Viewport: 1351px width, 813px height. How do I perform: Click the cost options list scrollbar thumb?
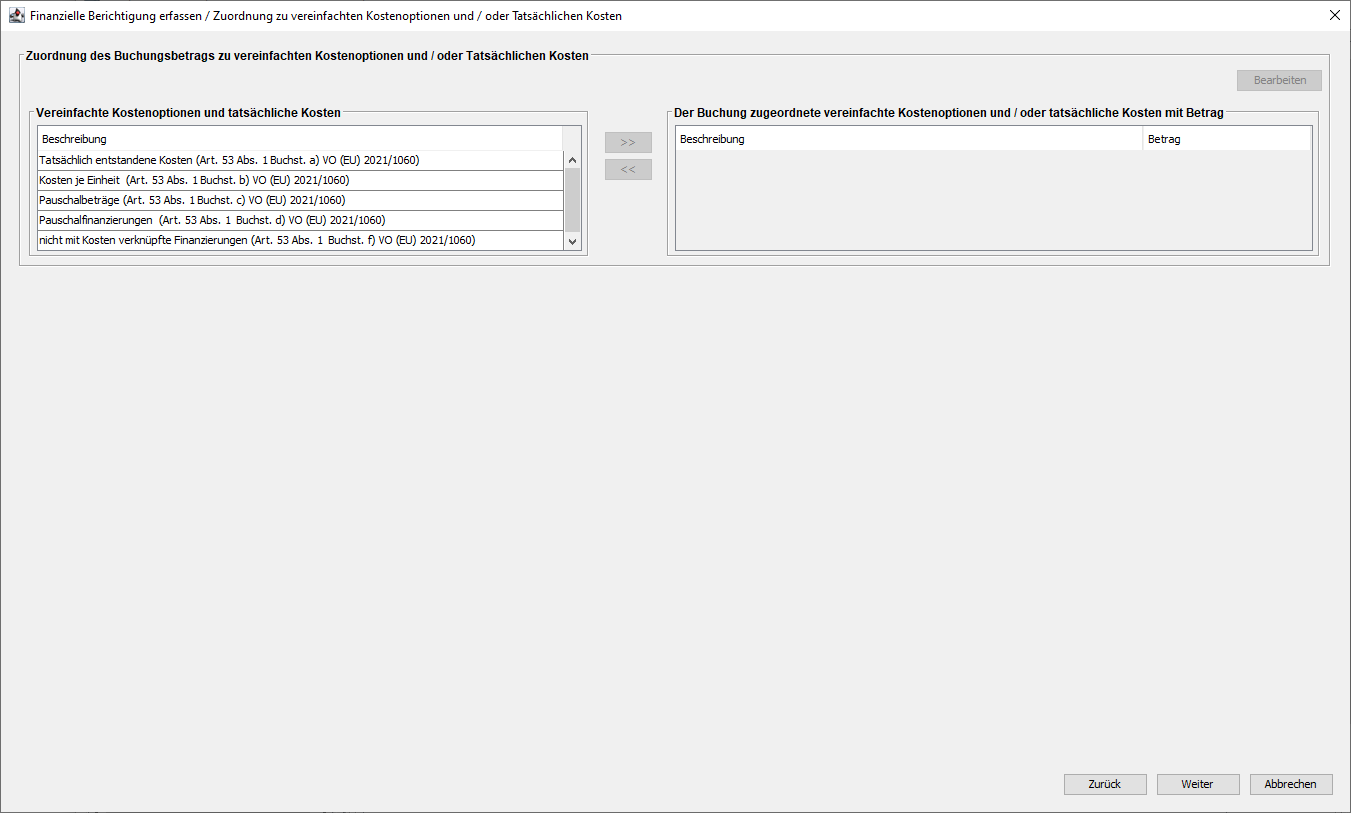[573, 198]
